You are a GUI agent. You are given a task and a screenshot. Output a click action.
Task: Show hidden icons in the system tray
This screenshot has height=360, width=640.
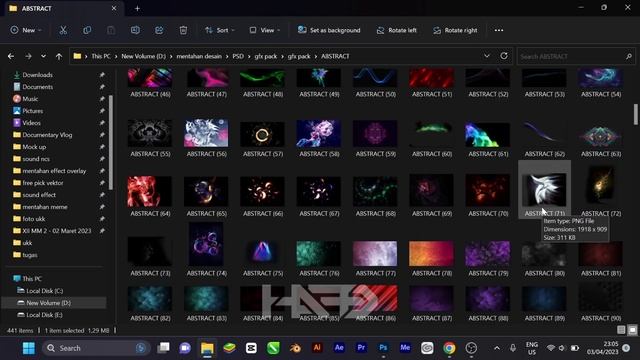[497, 348]
